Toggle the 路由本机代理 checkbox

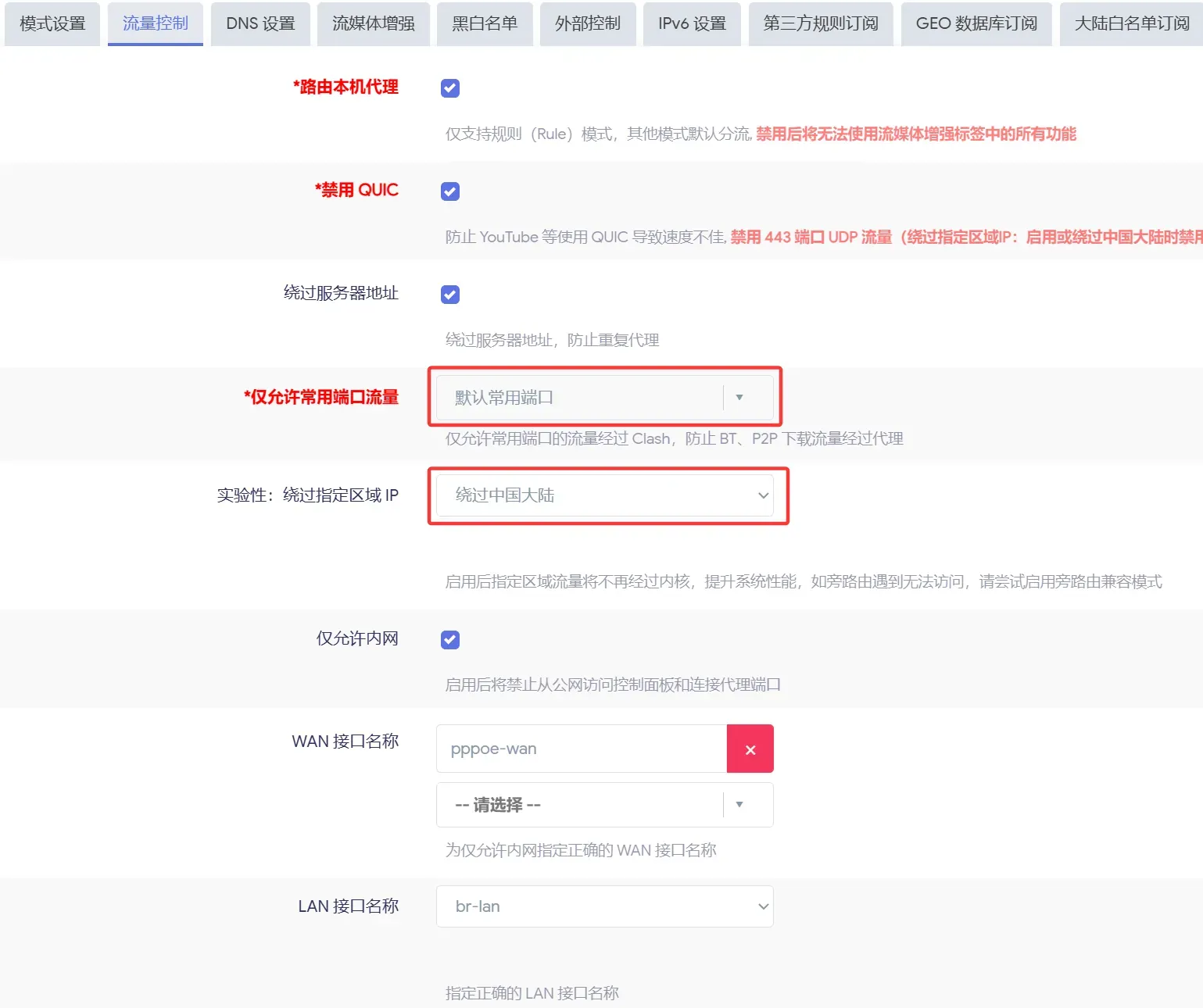[450, 88]
